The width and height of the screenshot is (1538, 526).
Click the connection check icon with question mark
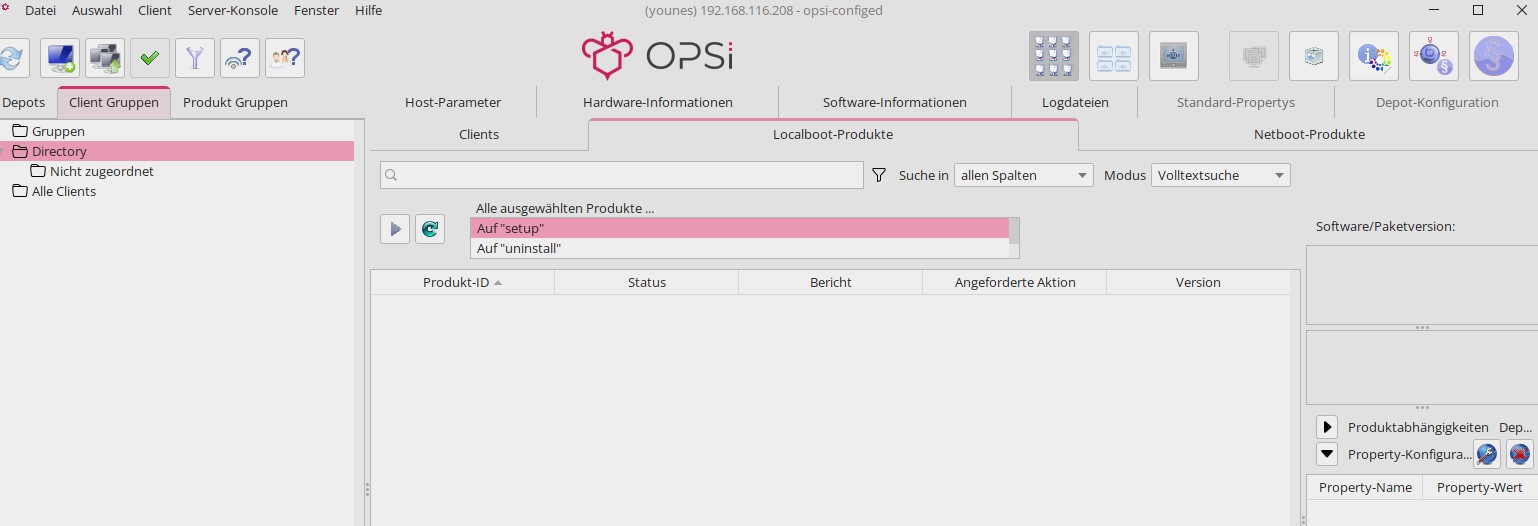(x=240, y=58)
